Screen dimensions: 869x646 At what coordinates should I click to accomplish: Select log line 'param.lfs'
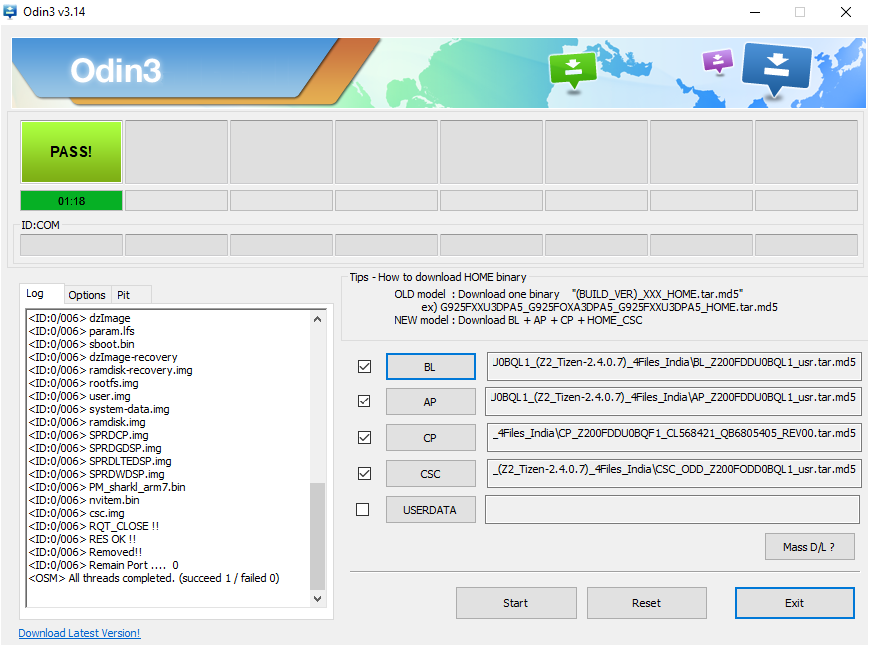point(81,331)
